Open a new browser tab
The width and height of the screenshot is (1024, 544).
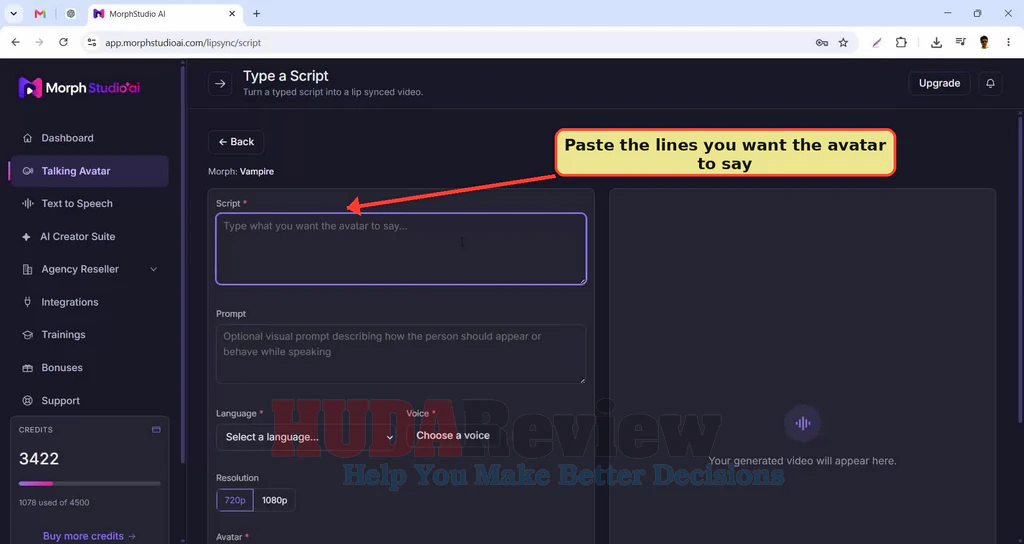click(x=257, y=14)
